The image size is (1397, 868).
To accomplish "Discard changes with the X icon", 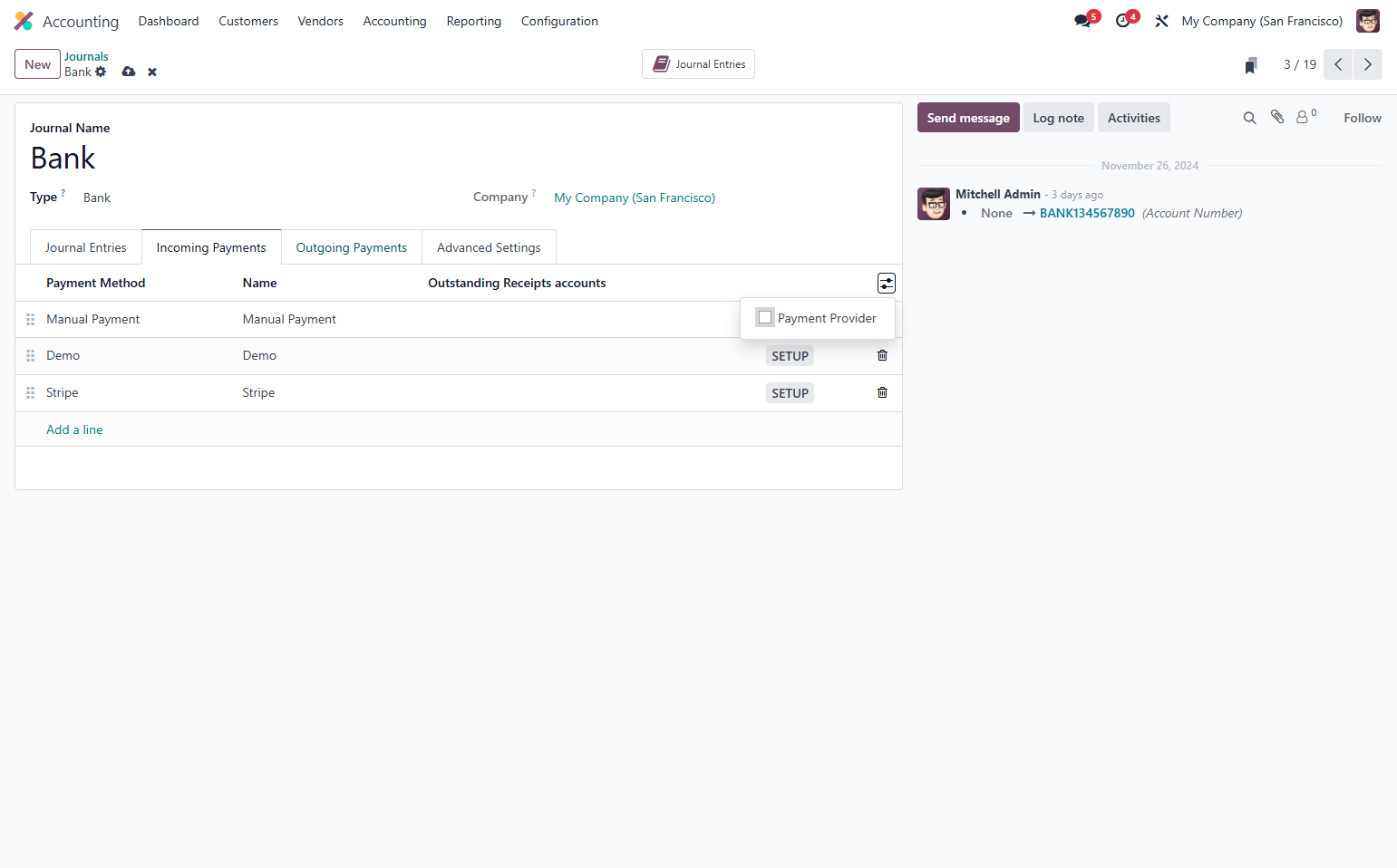I will [152, 72].
